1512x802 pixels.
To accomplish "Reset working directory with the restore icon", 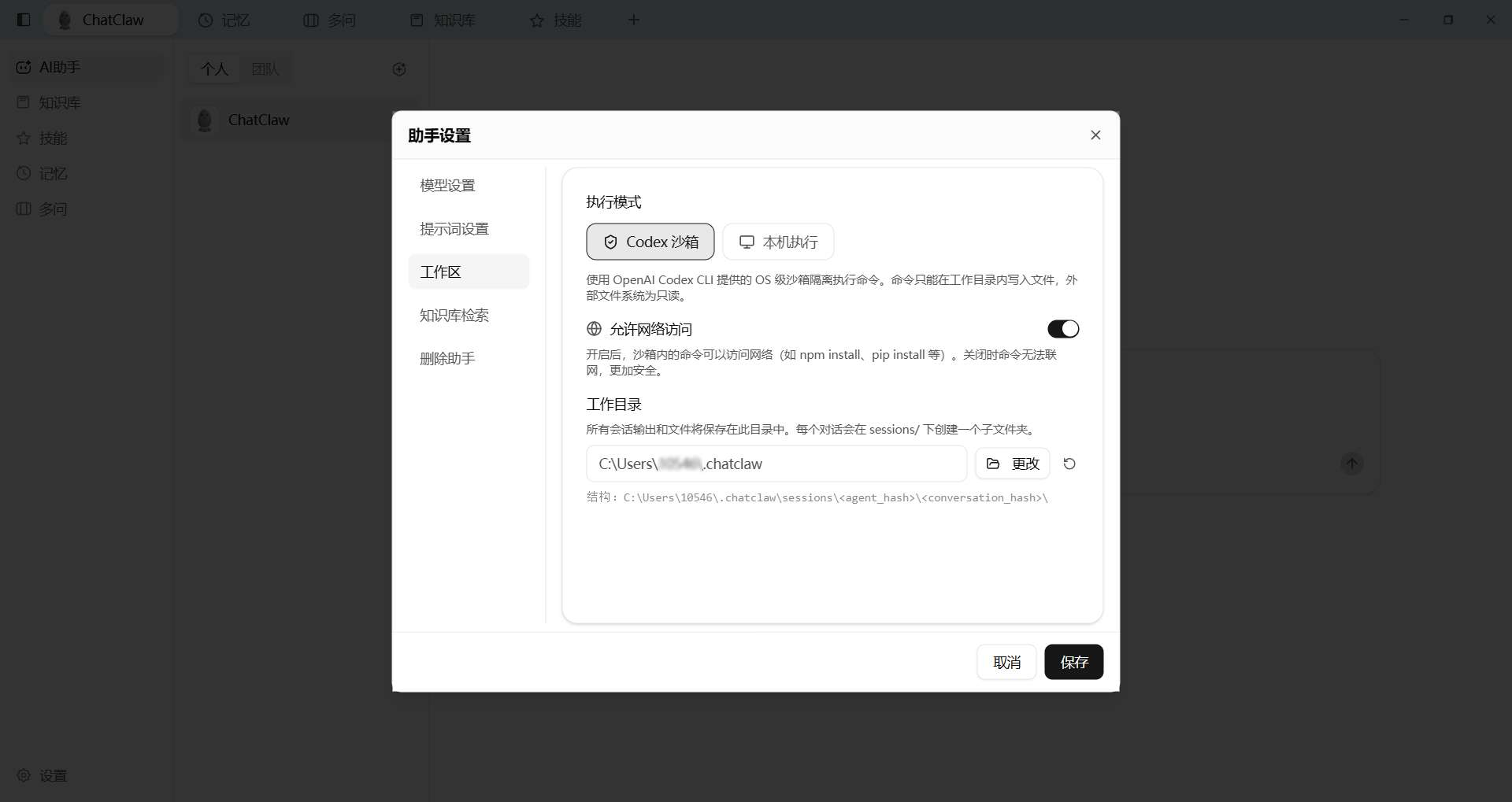I will [x=1069, y=464].
